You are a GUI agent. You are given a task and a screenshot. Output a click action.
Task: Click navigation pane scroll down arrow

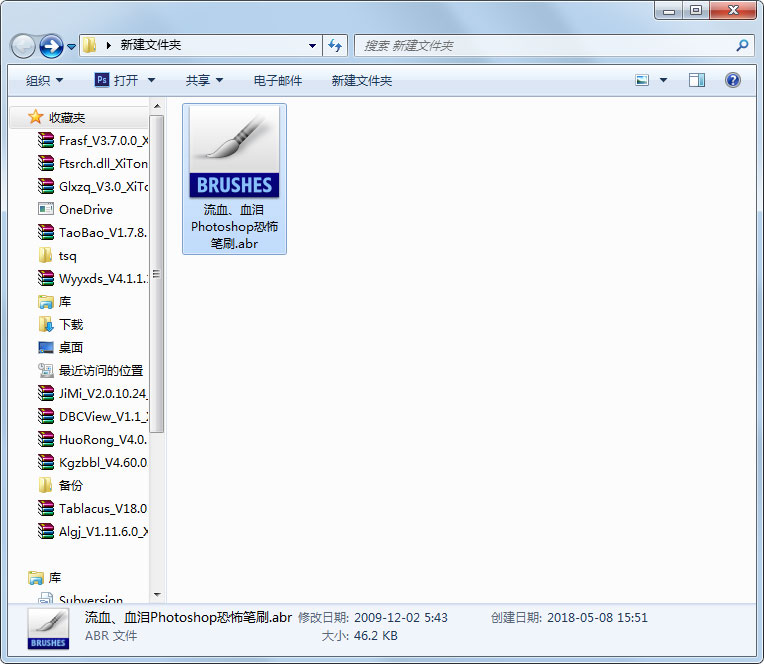157,594
